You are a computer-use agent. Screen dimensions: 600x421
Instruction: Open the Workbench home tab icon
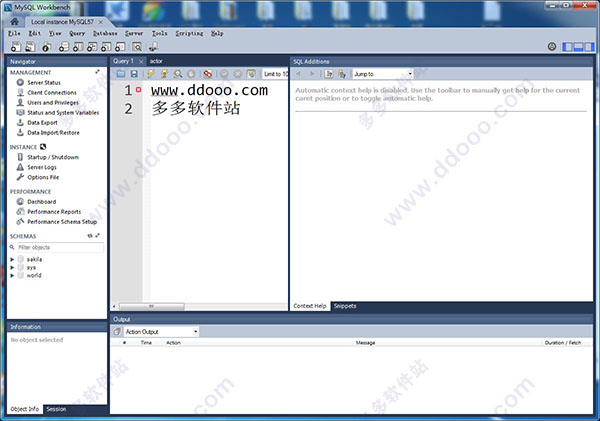(14, 21)
